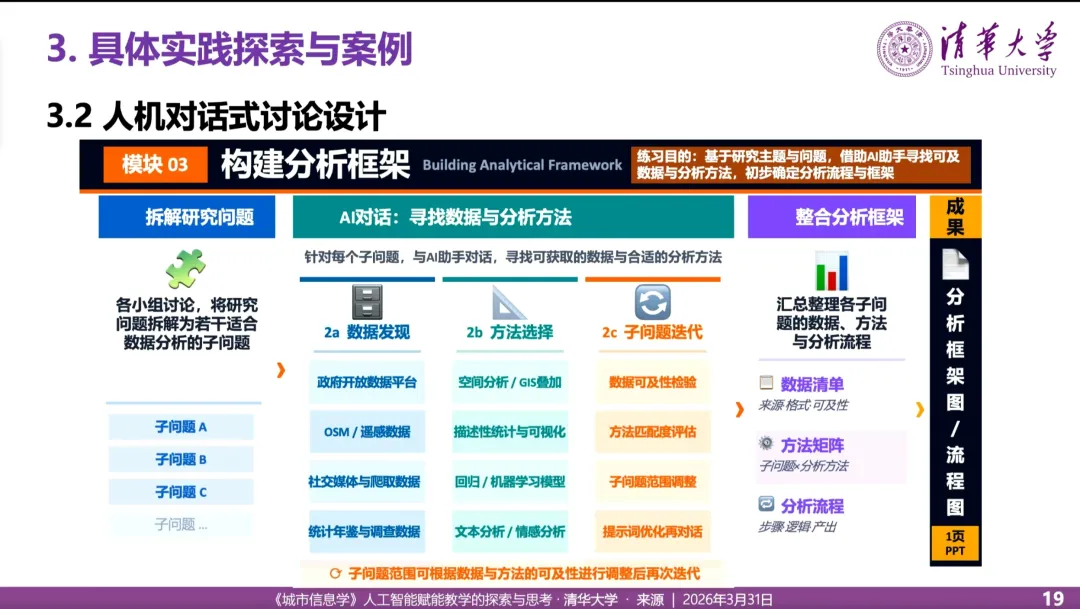Screen dimensions: 1080x609
Task: Click the 方法矩阵 heading
Action: click(x=812, y=445)
